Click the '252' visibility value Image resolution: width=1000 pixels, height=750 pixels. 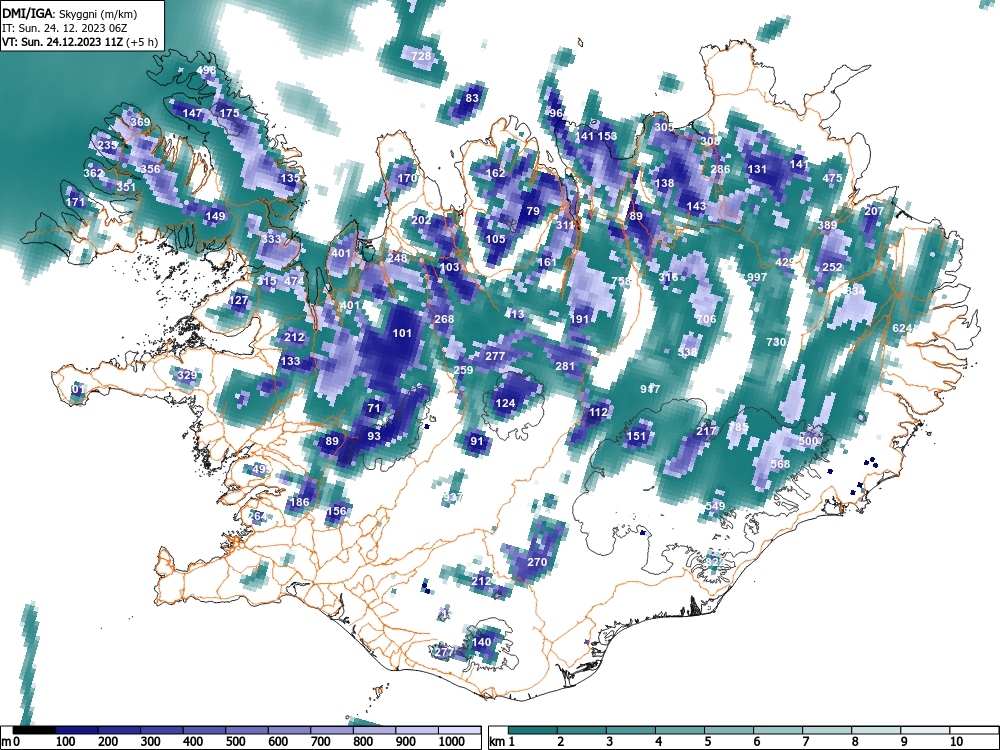tap(832, 267)
